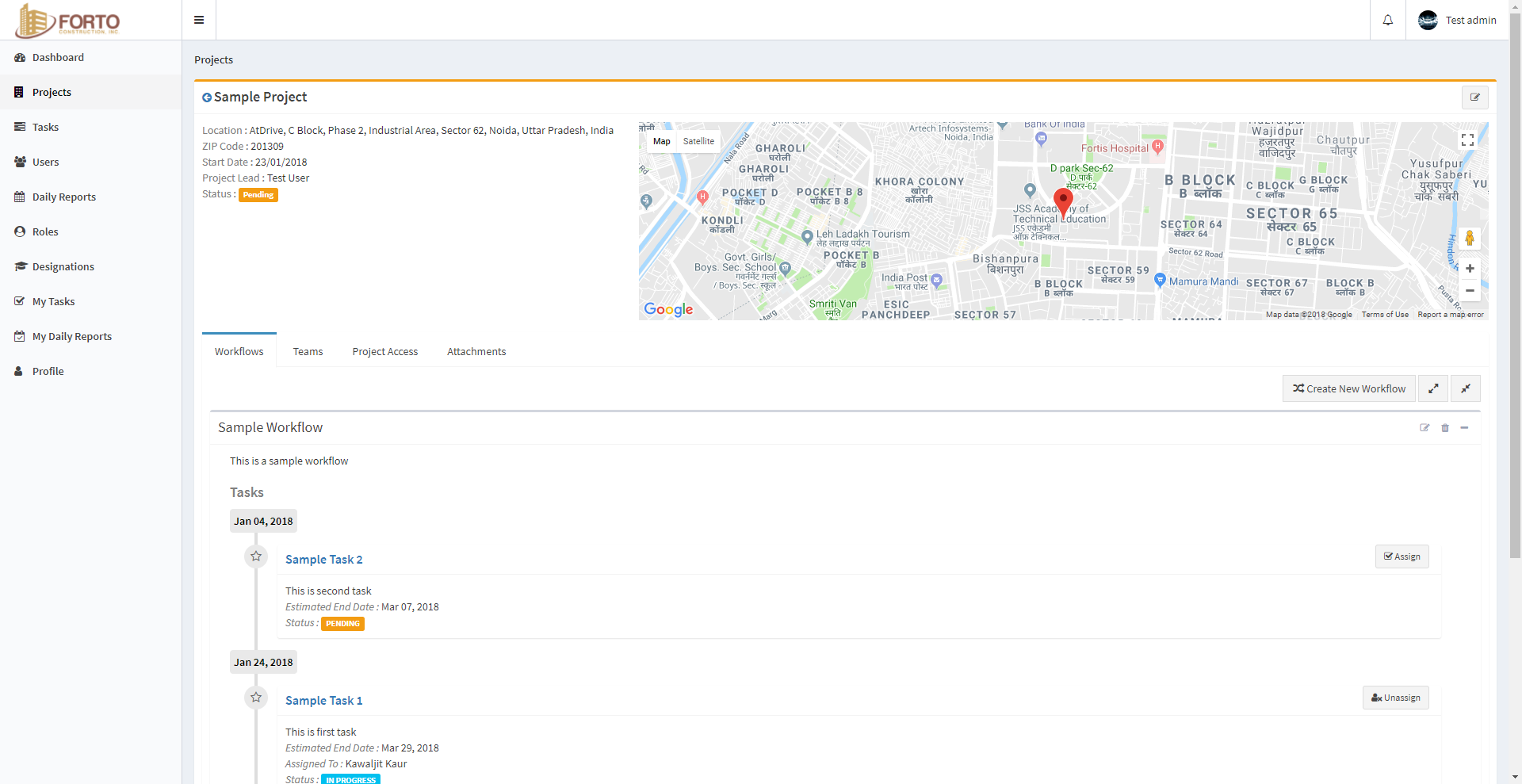Open map Terms of Use link

(1385, 315)
